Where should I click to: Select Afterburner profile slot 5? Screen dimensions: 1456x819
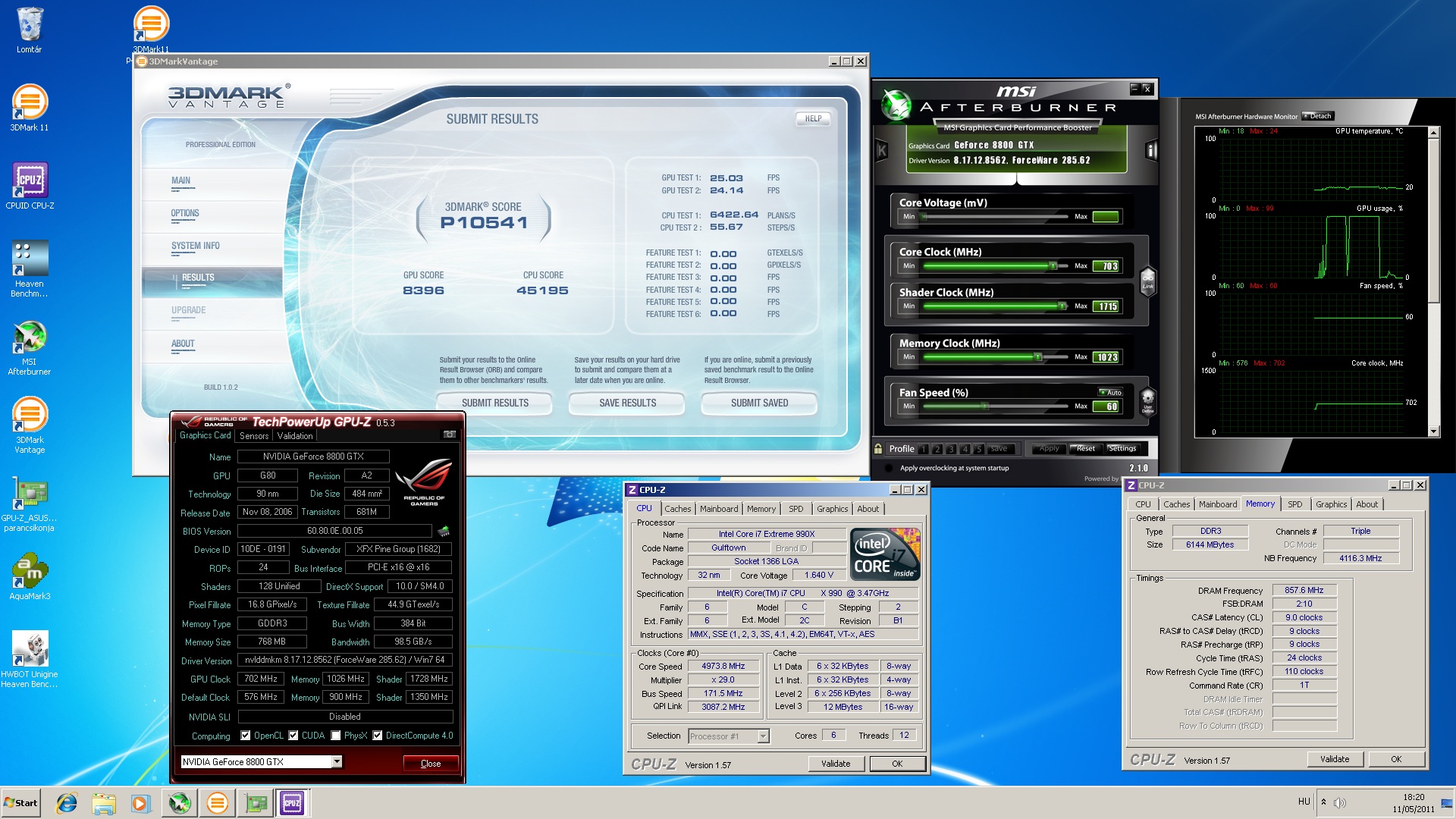click(x=978, y=449)
